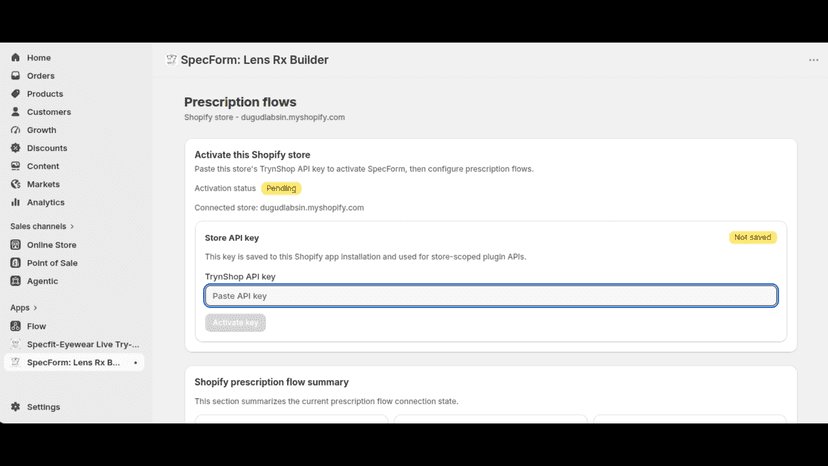Screen dimensions: 828x466
Task: Click the Online Store icon
Action: pos(15,245)
